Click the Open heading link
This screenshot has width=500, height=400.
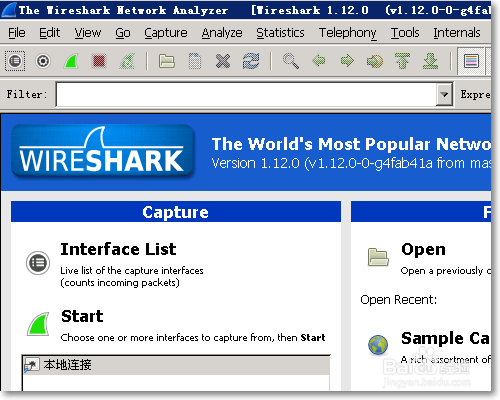(423, 249)
